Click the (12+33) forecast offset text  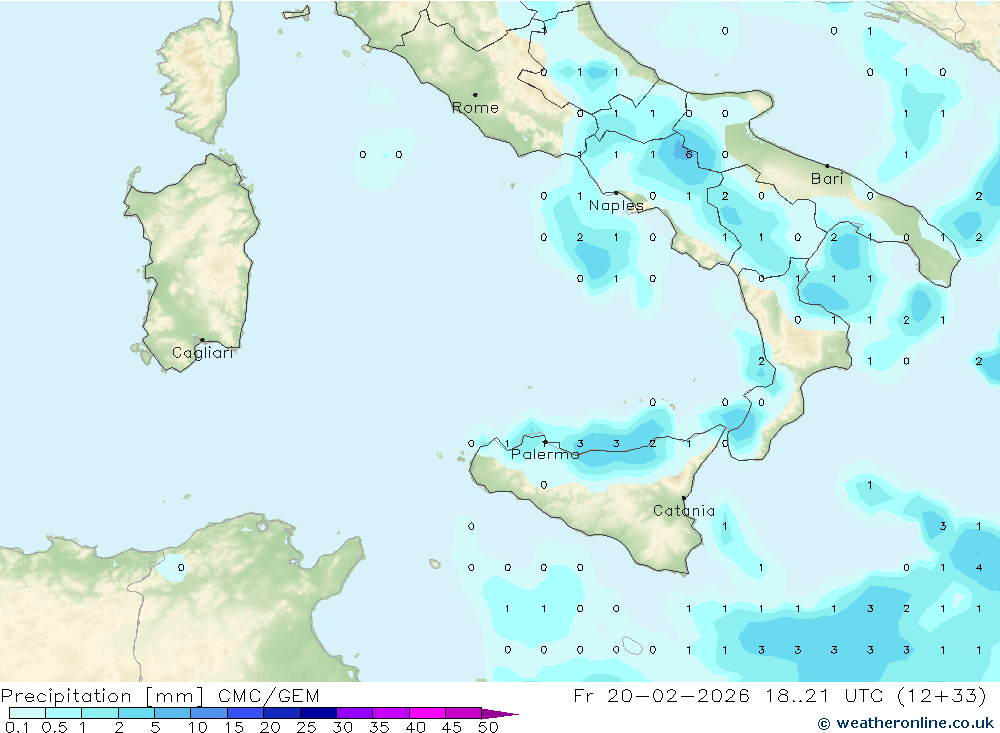(941, 695)
